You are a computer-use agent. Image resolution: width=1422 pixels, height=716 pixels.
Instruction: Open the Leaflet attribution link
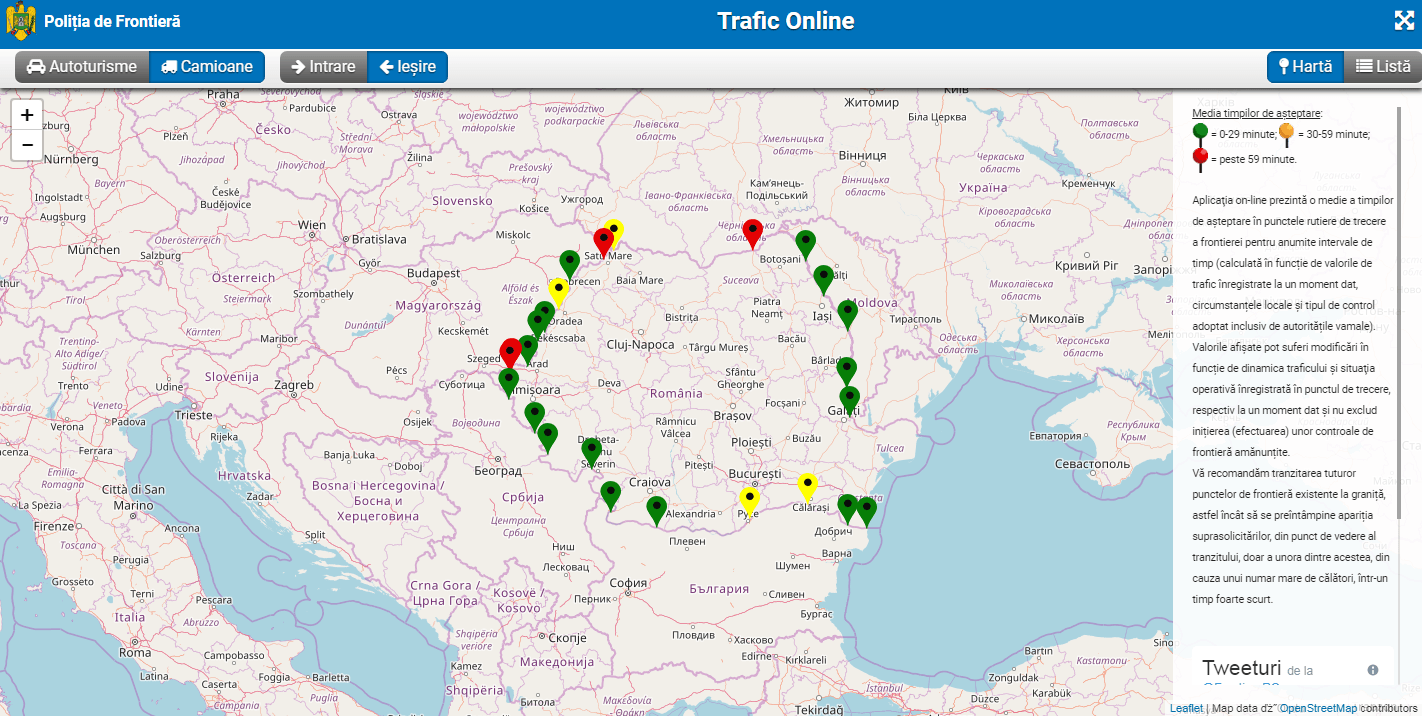[x=1186, y=708]
